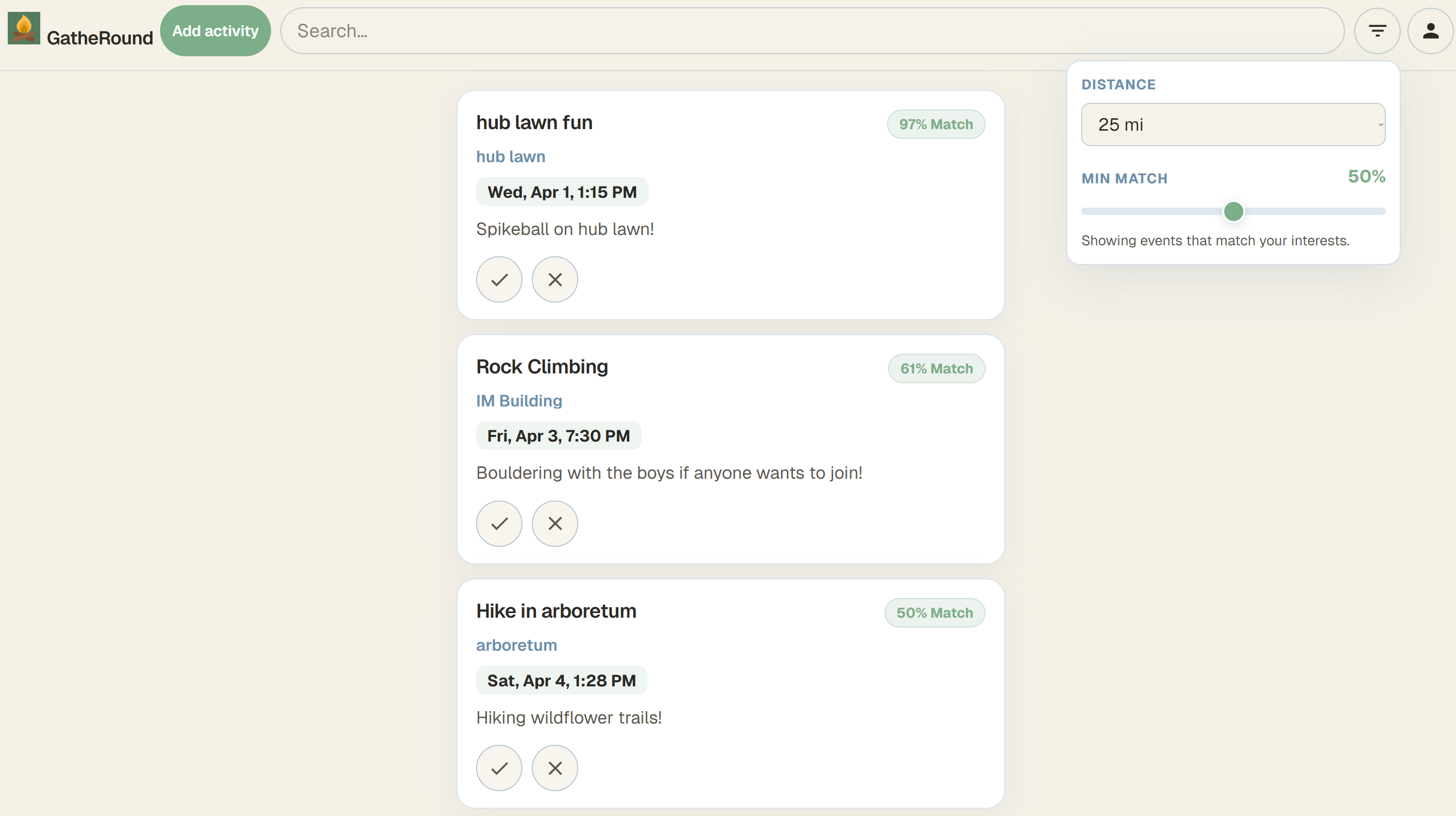Open the user profile icon
This screenshot has height=816, width=1456.
point(1430,31)
